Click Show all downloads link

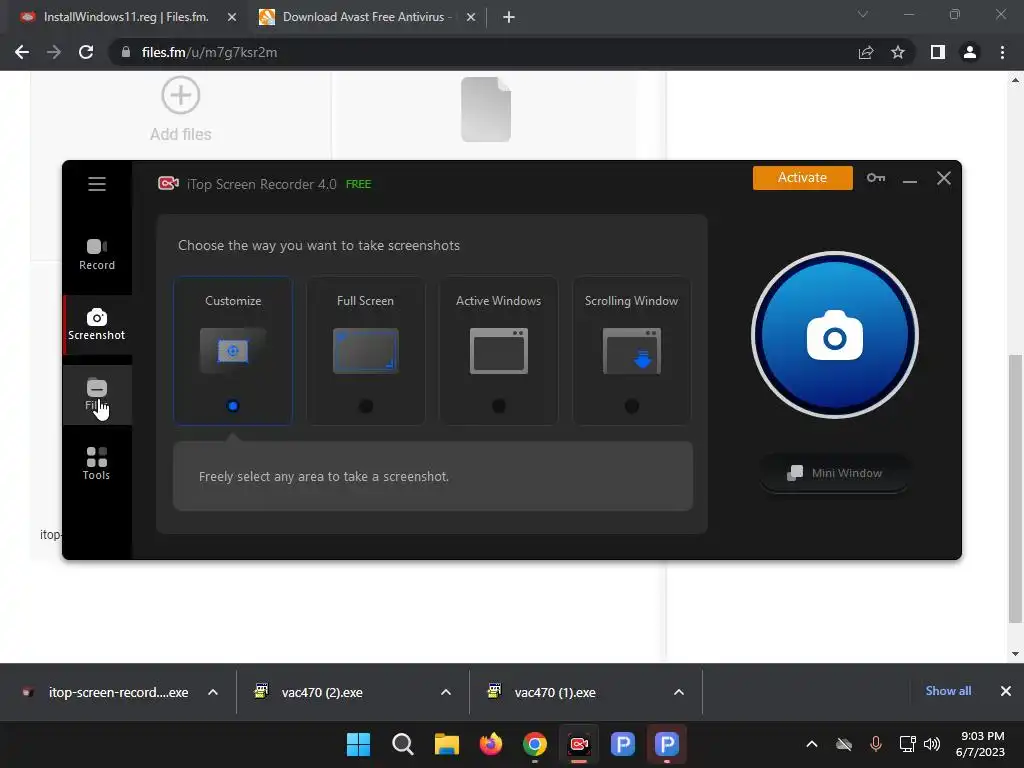pos(948,691)
